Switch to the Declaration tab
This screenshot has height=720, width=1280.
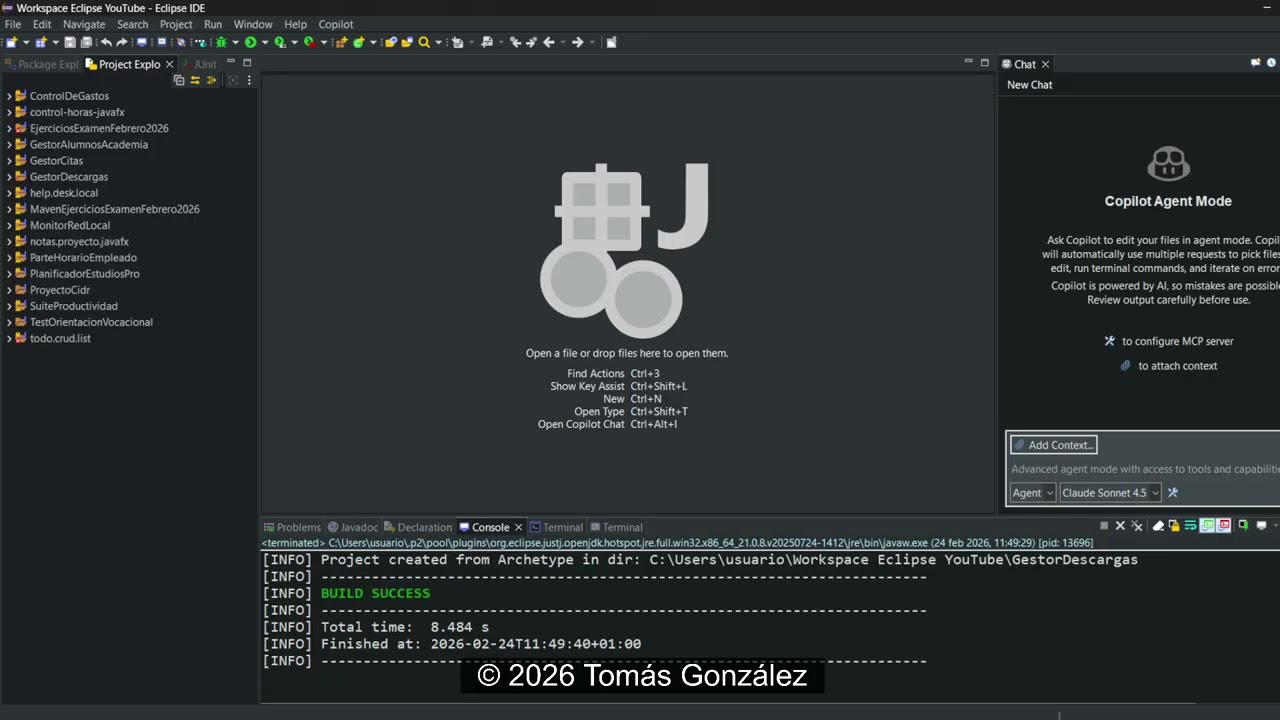tap(418, 527)
